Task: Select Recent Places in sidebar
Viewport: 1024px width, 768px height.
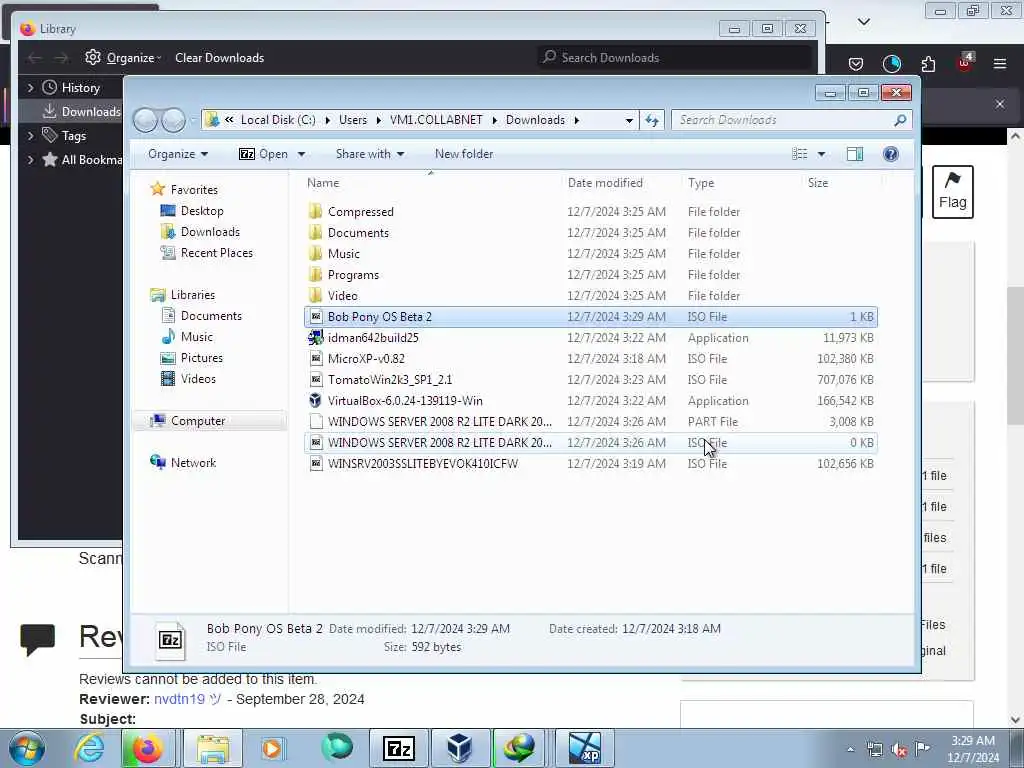Action: 216,253
